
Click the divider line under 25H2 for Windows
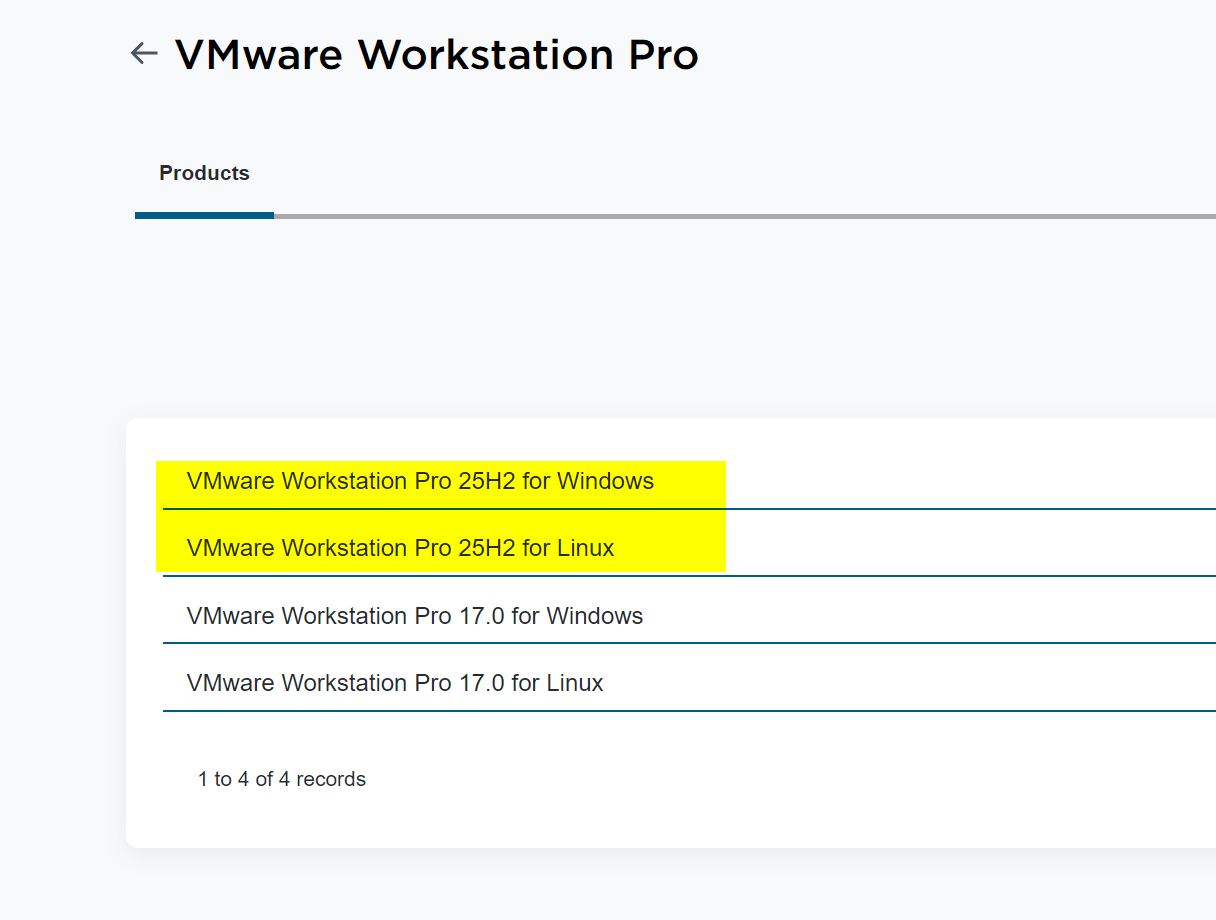pos(900,509)
